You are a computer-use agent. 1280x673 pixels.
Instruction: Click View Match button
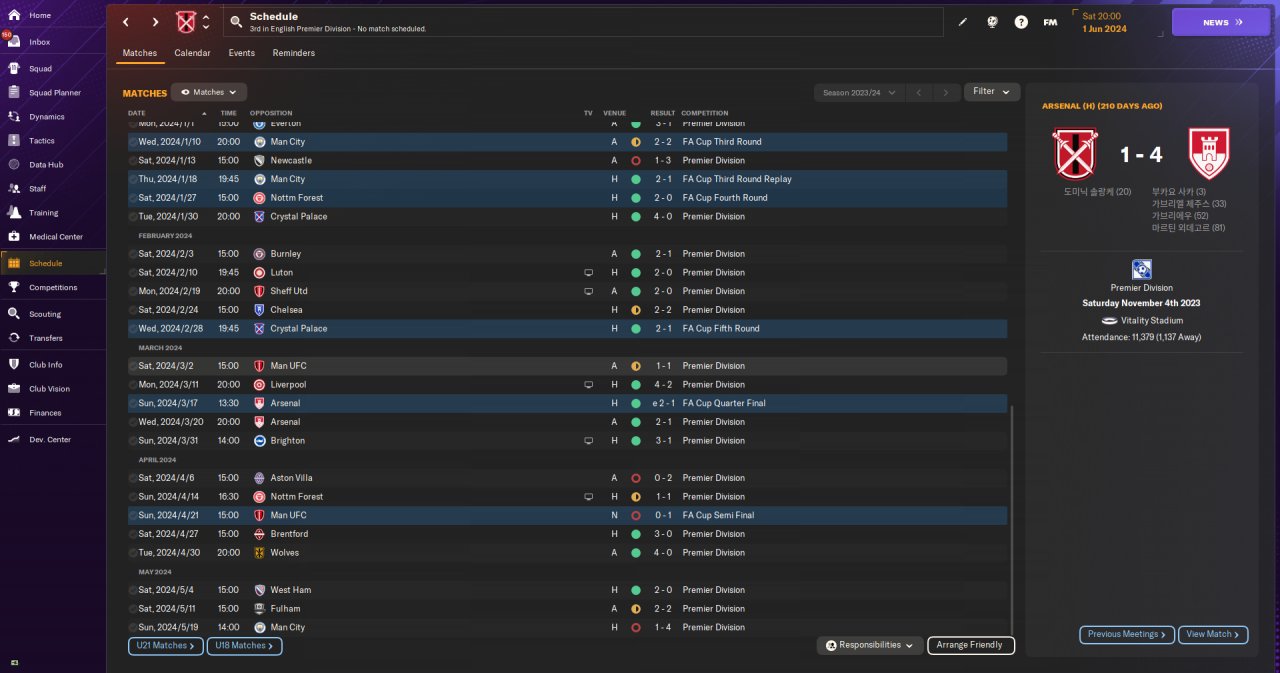tap(1213, 634)
